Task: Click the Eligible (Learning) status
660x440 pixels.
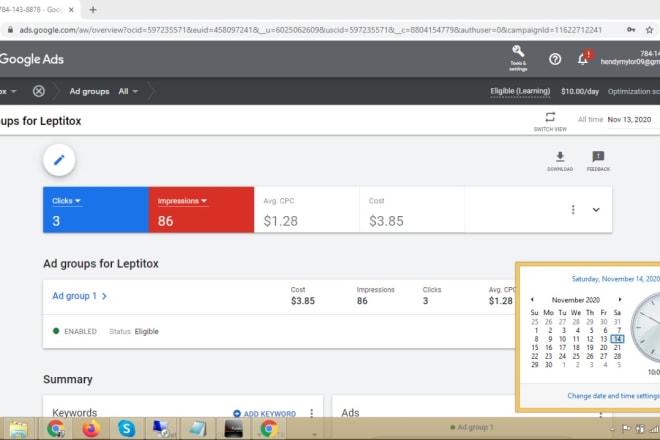Action: [520, 91]
